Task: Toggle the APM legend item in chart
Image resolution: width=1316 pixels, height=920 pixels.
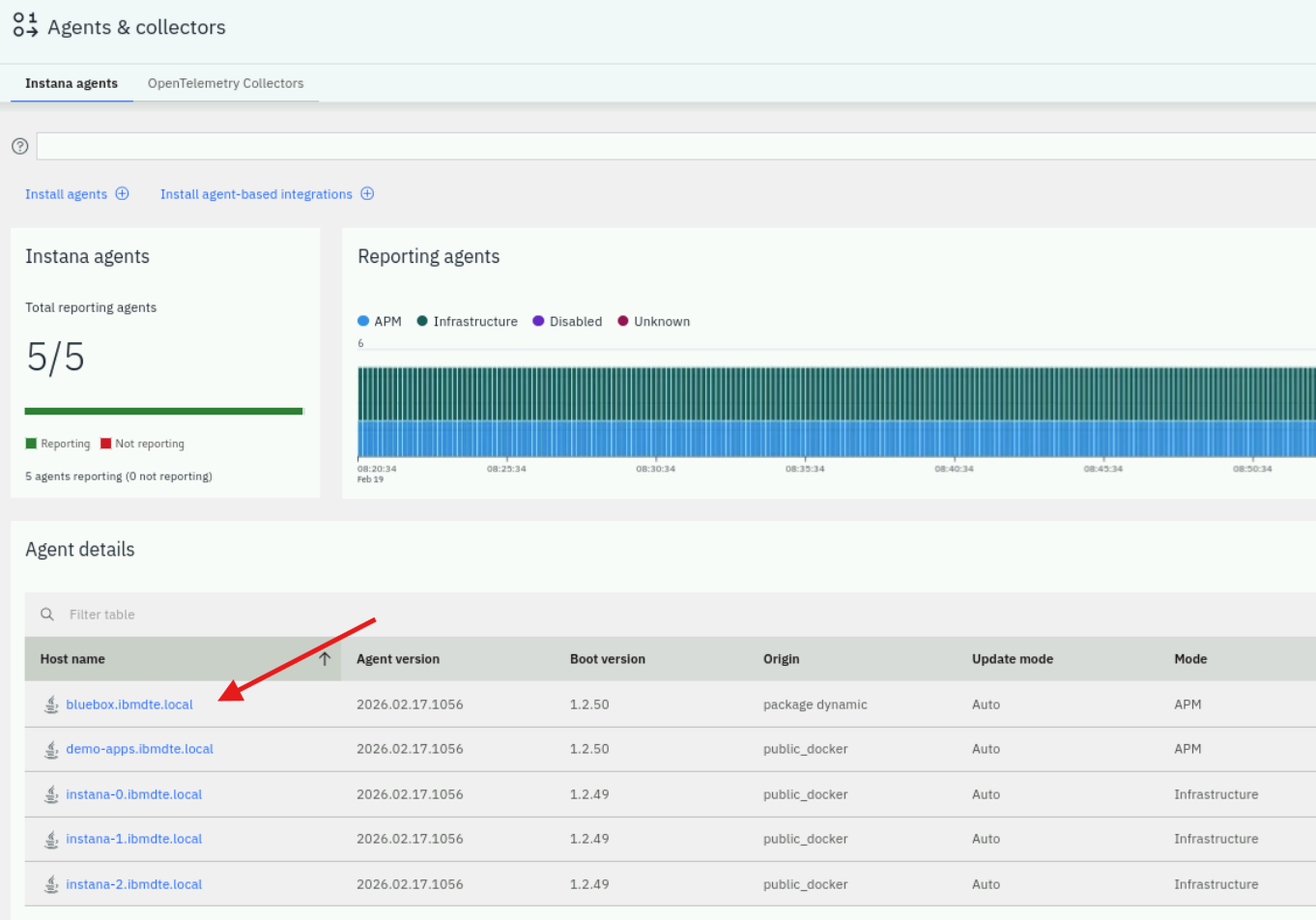Action: click(x=380, y=322)
